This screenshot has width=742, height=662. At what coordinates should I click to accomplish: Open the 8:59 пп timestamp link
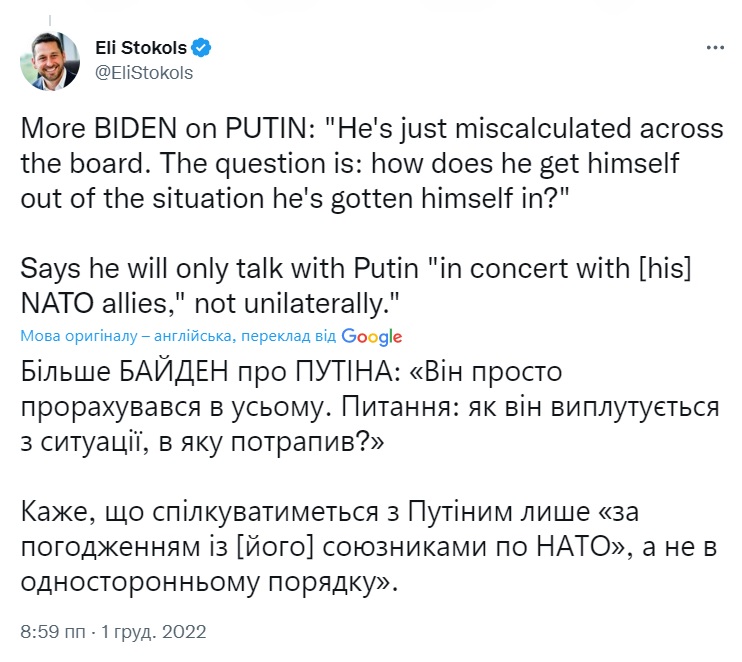tap(52, 633)
